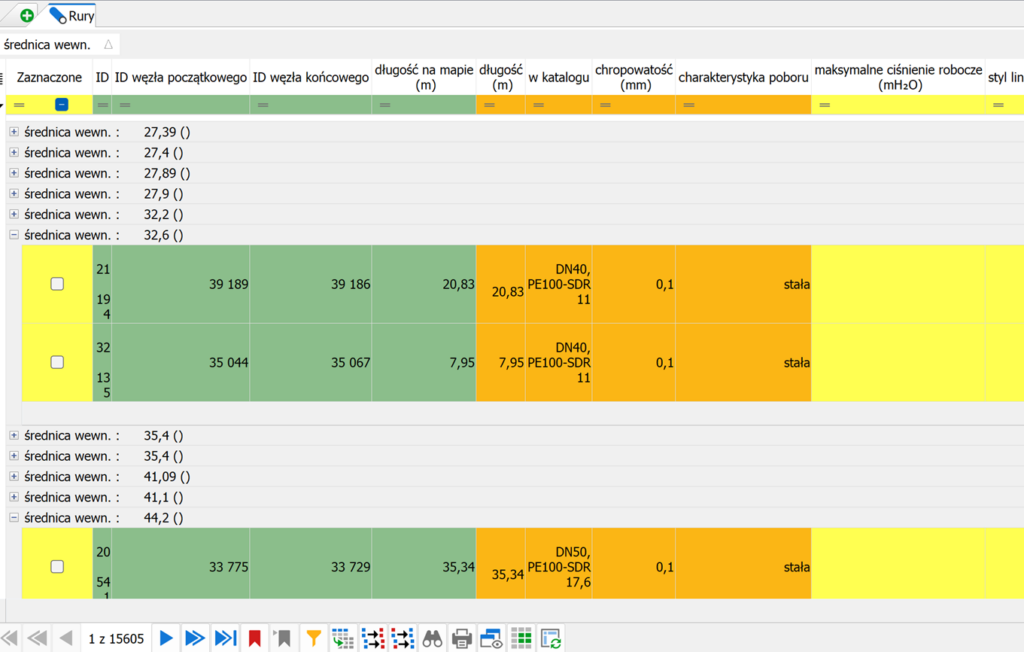The image size is (1024, 652).
Task: Click the binoculars search icon
Action: [x=432, y=638]
